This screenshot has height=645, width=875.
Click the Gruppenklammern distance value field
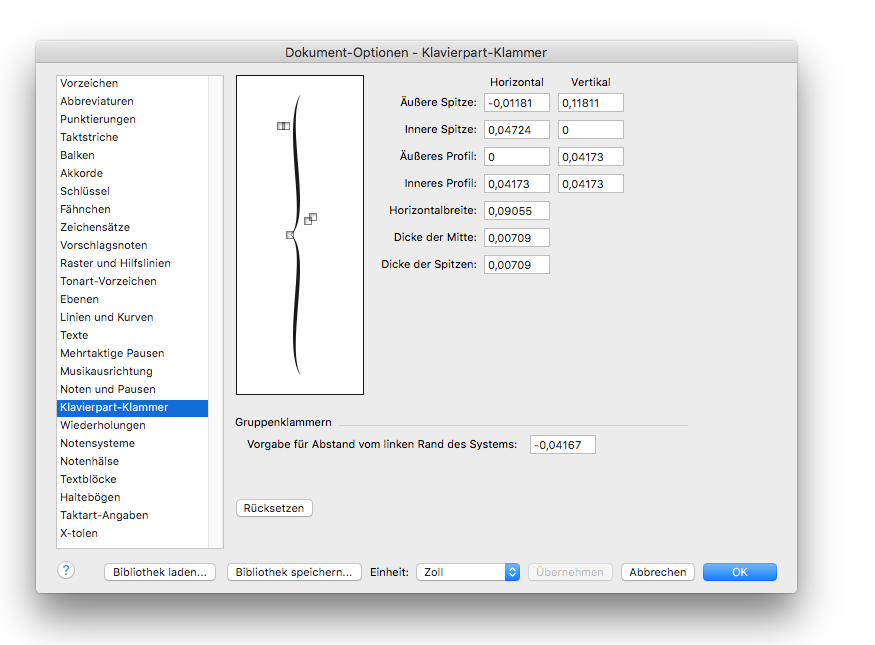(563, 445)
